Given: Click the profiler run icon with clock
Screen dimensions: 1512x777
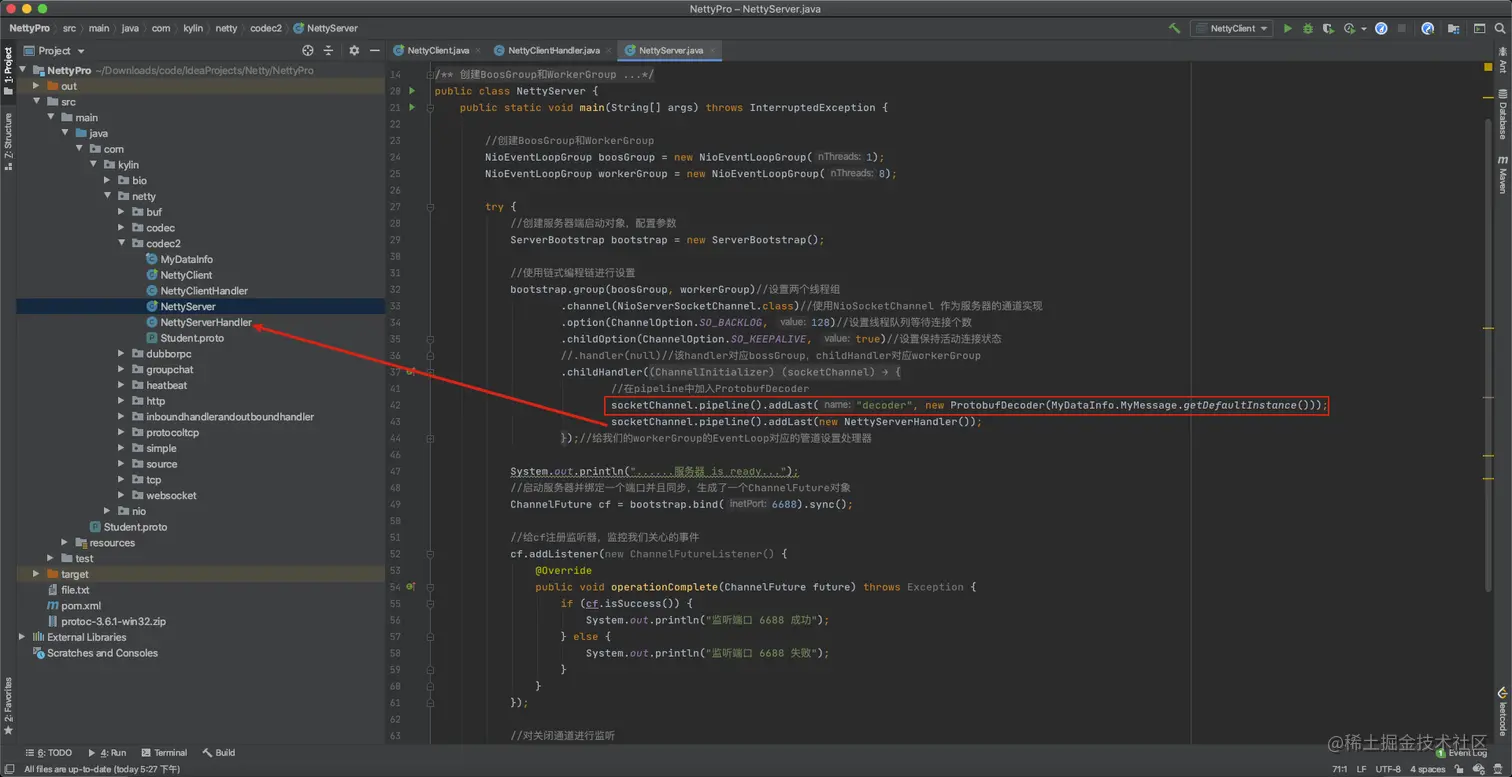Looking at the screenshot, I should click(1351, 29).
